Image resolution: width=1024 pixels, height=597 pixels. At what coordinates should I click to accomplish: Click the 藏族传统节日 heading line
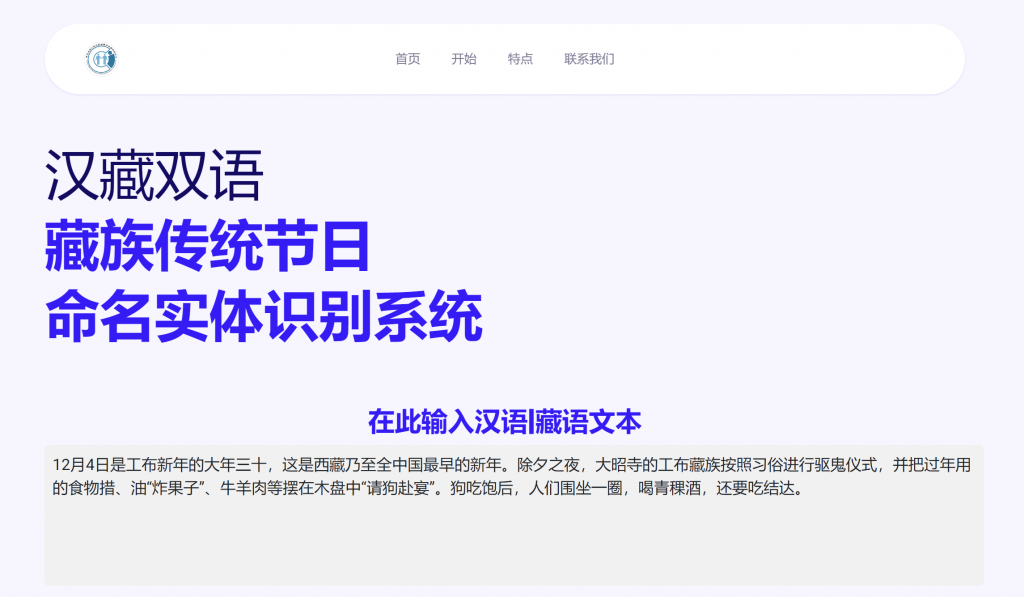coord(208,246)
